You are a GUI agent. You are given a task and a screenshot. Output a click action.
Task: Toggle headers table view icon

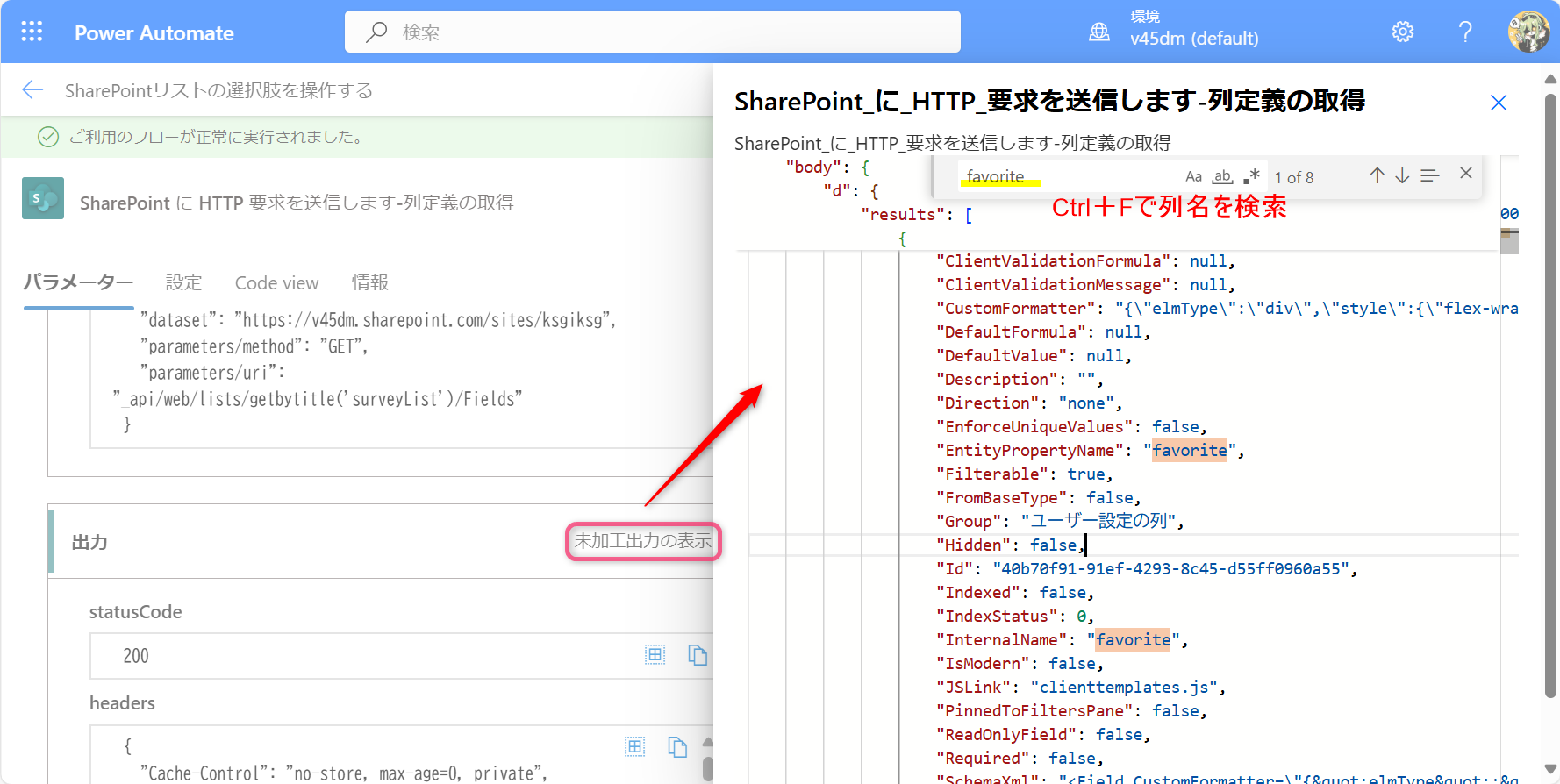tap(634, 746)
